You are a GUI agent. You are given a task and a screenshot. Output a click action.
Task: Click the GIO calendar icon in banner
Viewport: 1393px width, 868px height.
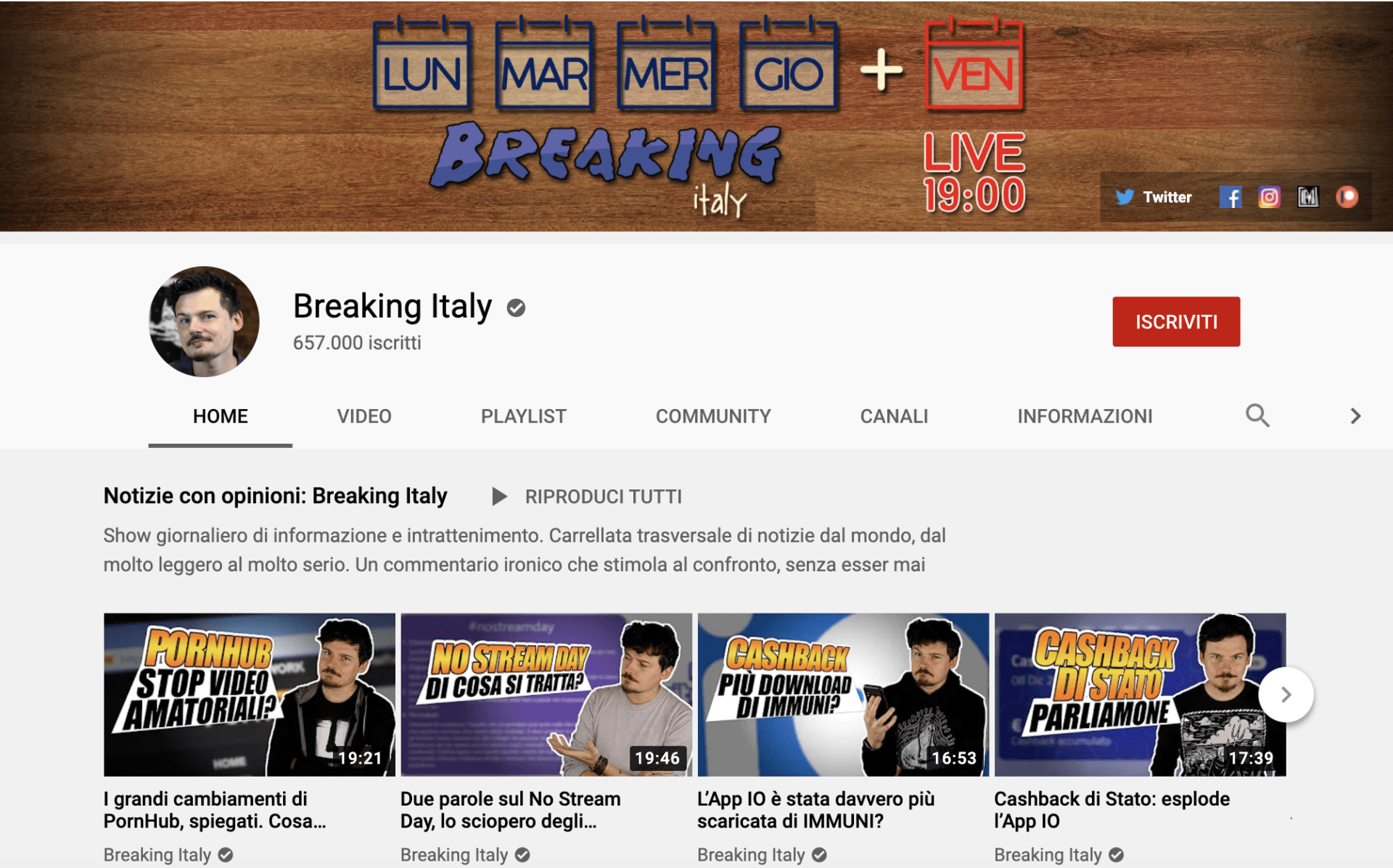[789, 64]
